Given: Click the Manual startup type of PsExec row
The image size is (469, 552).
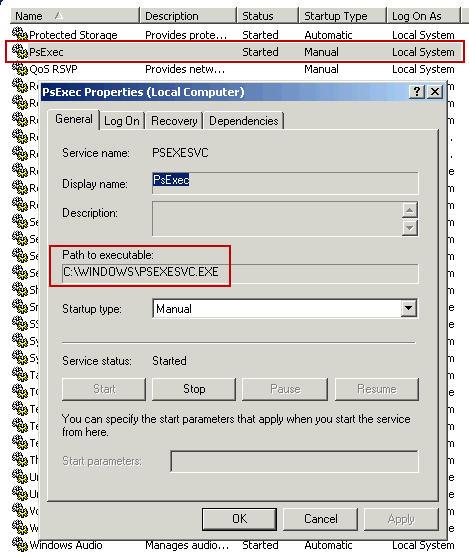Looking at the screenshot, I should pyautogui.click(x=321, y=52).
